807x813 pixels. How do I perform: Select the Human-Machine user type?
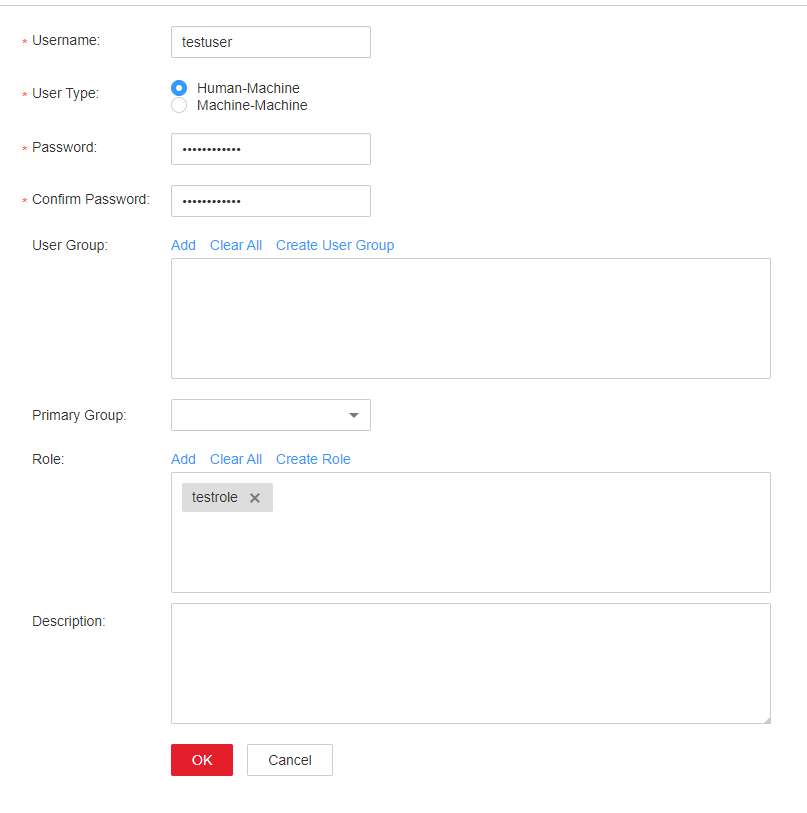pyautogui.click(x=179, y=88)
